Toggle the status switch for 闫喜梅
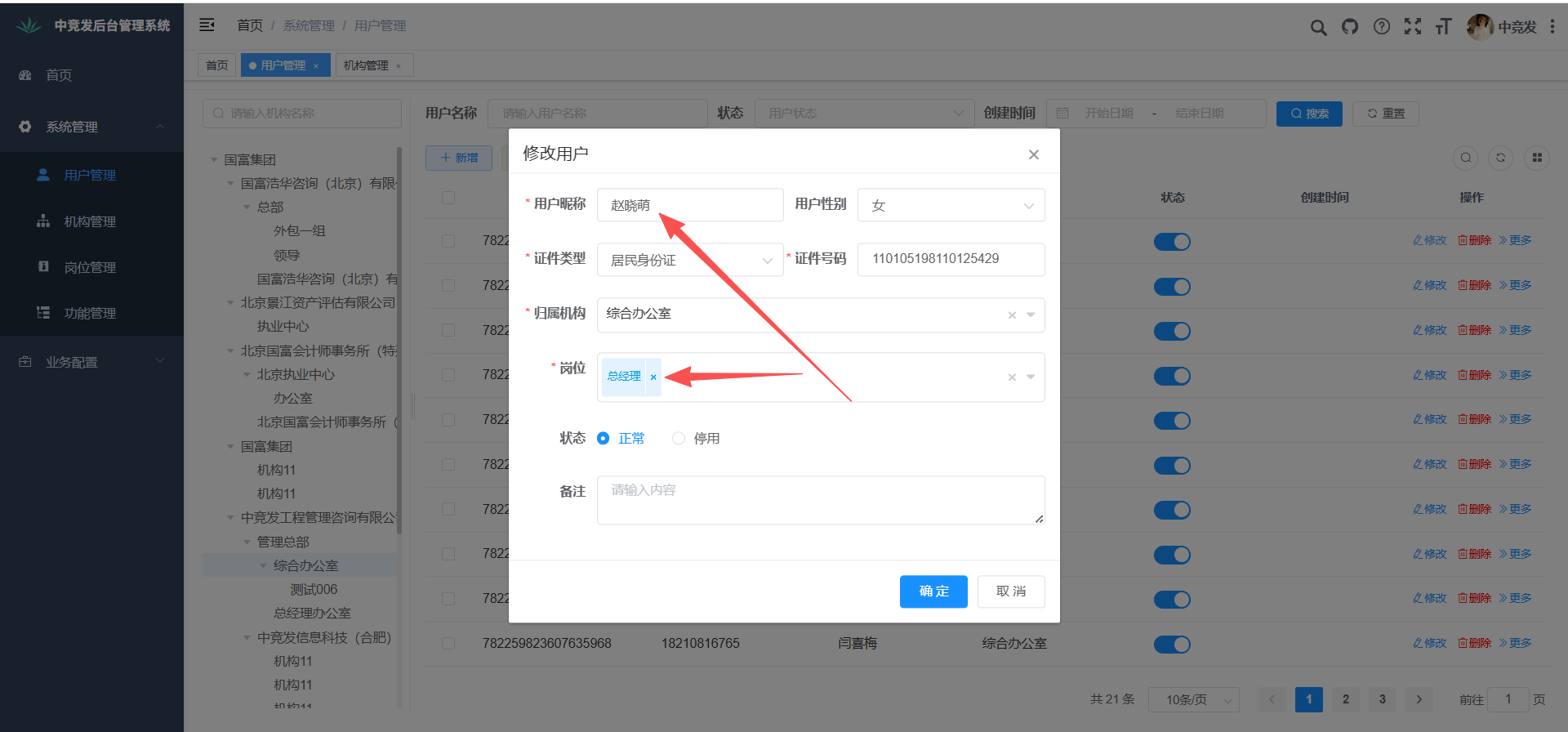1568x732 pixels. pos(1172,645)
